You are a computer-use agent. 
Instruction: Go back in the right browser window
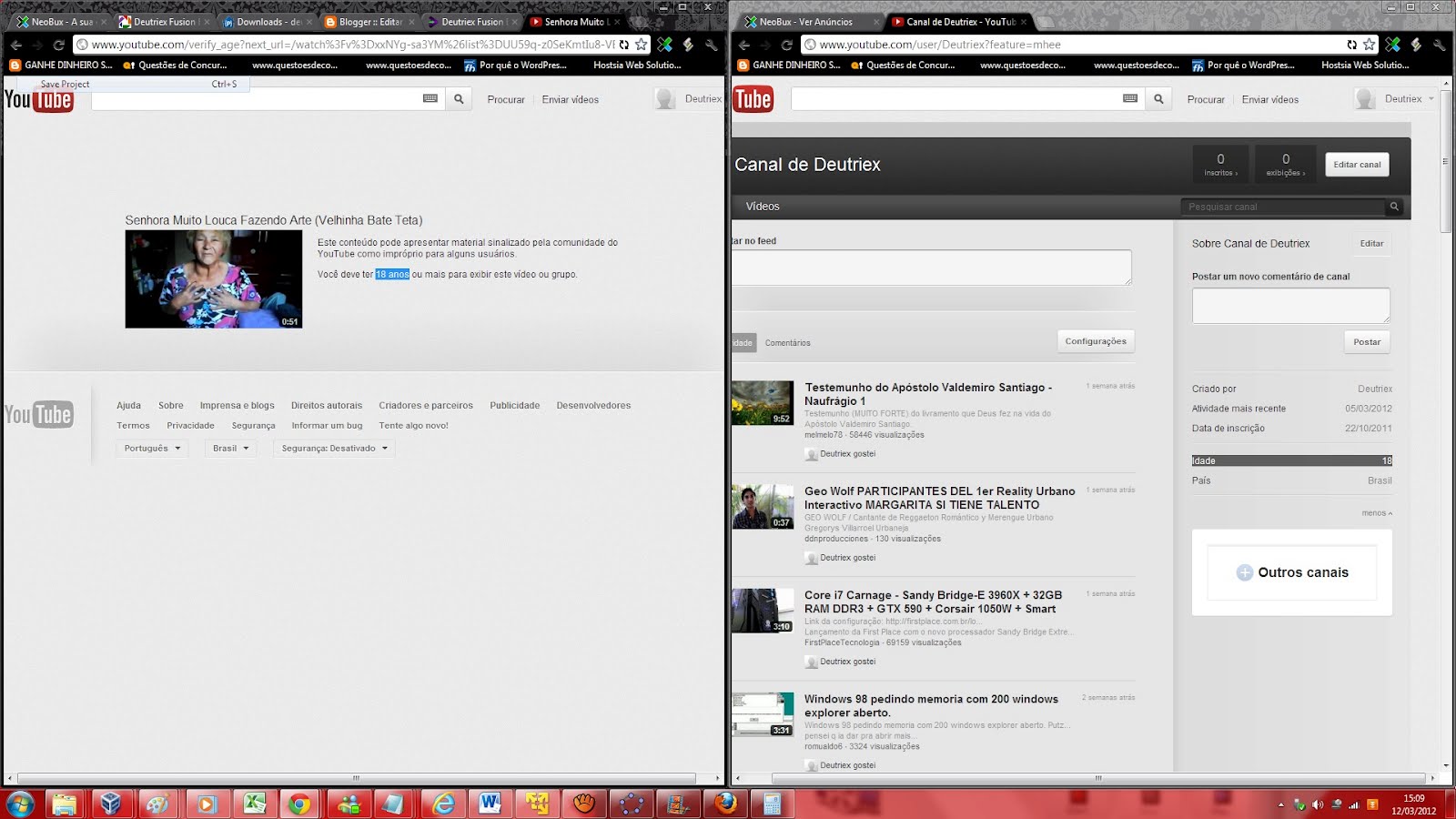(744, 45)
